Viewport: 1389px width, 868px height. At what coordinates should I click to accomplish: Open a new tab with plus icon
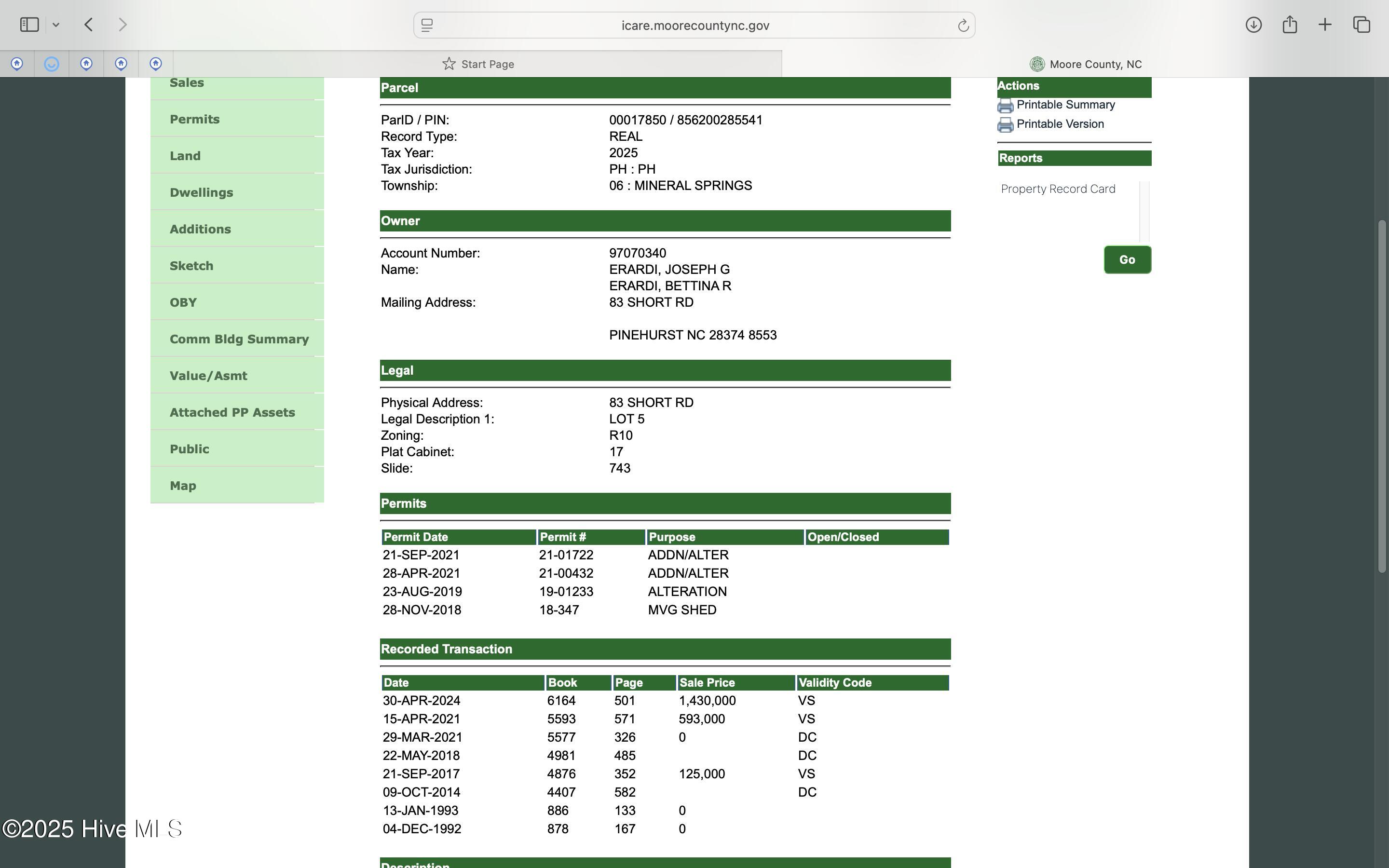coord(1325,25)
